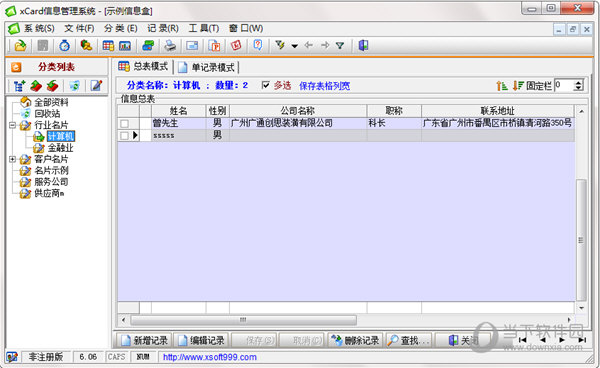Screen dimensions: 600x368
Task: Click the 删除记录 button
Action: (355, 340)
